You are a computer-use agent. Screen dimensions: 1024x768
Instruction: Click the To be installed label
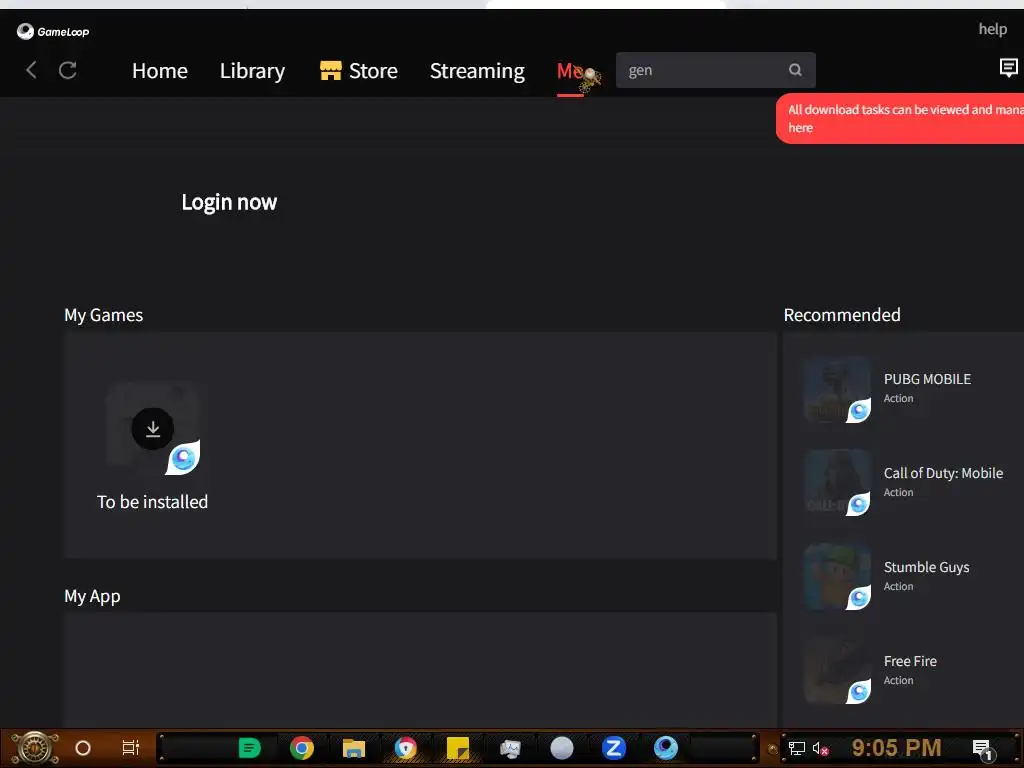[152, 502]
